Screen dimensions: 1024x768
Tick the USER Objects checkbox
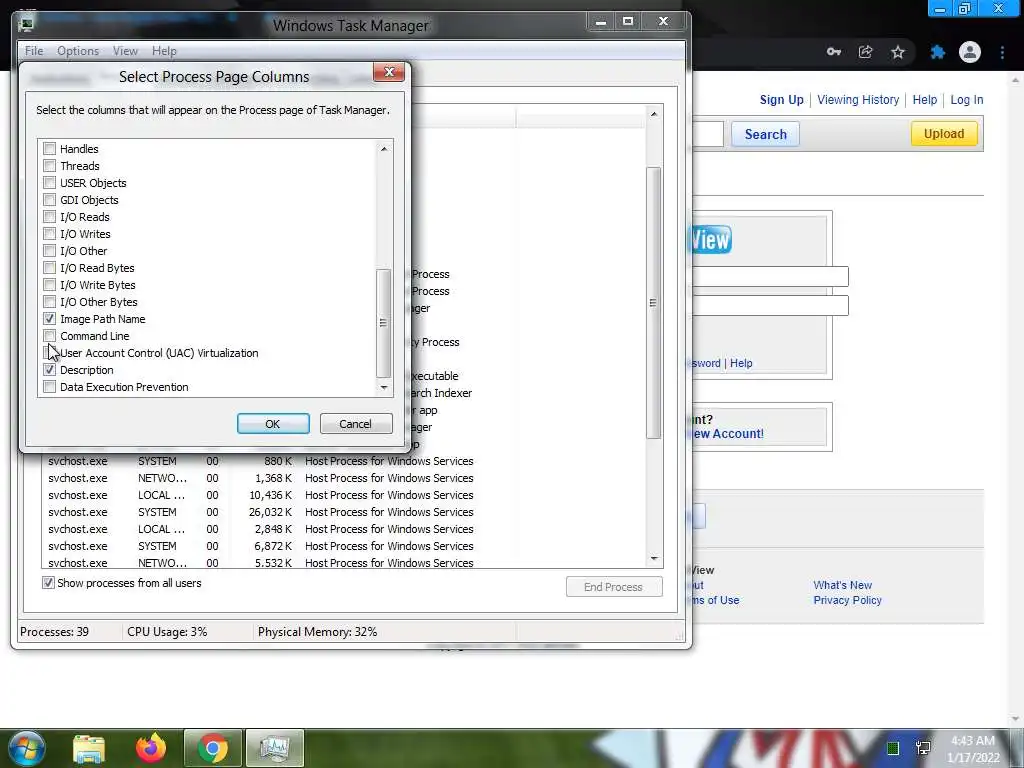[x=50, y=183]
